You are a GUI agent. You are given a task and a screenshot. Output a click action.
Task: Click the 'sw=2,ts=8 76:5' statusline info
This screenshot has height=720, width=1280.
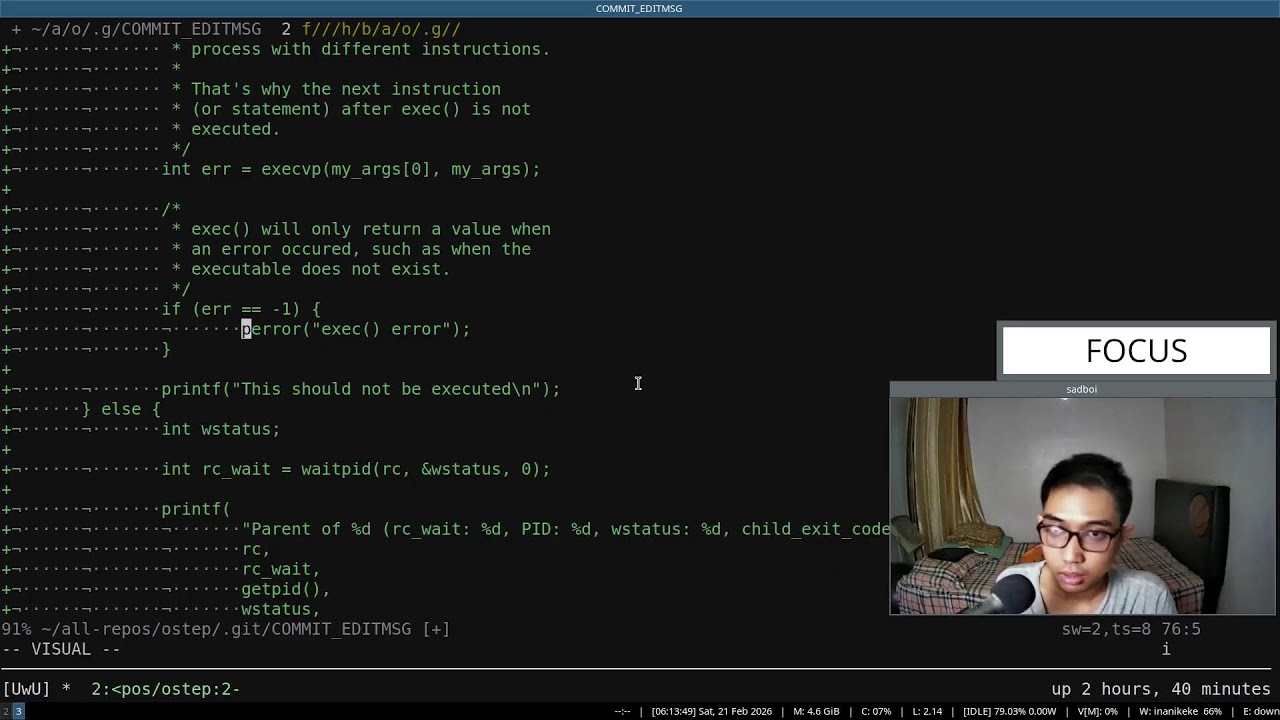(1131, 629)
